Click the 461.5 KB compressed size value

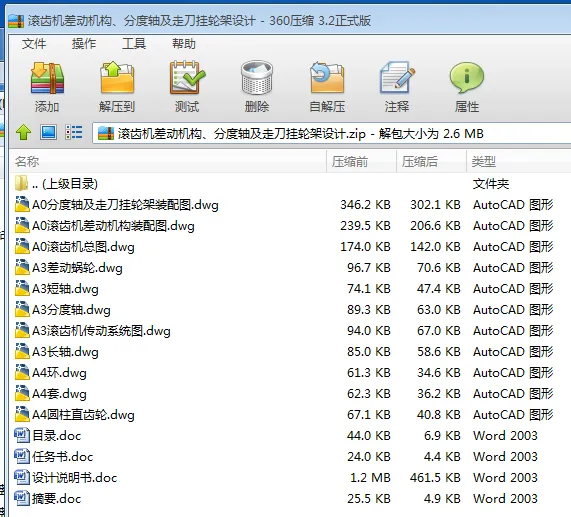pyautogui.click(x=435, y=477)
